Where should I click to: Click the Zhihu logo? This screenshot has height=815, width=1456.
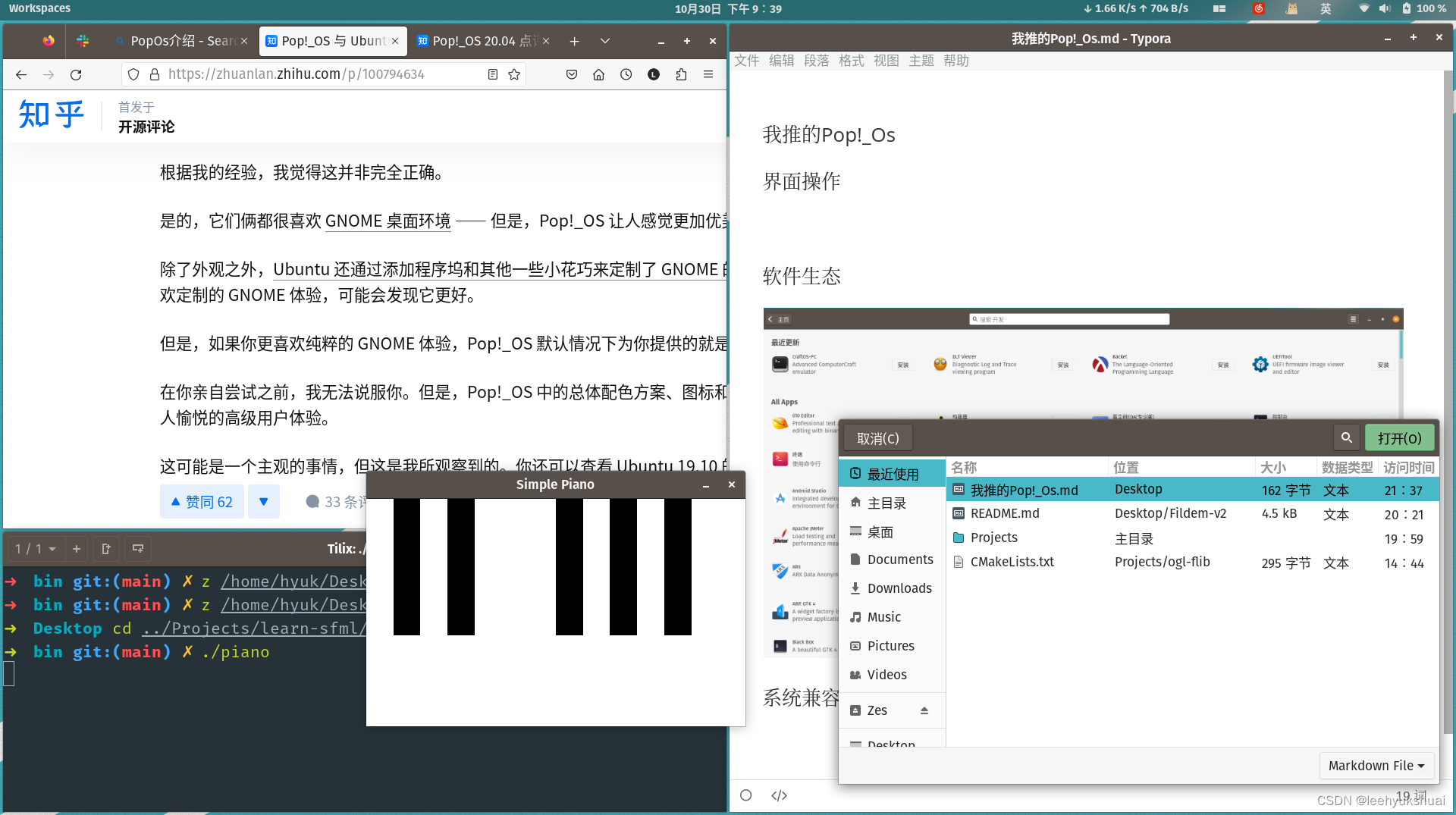click(52, 115)
